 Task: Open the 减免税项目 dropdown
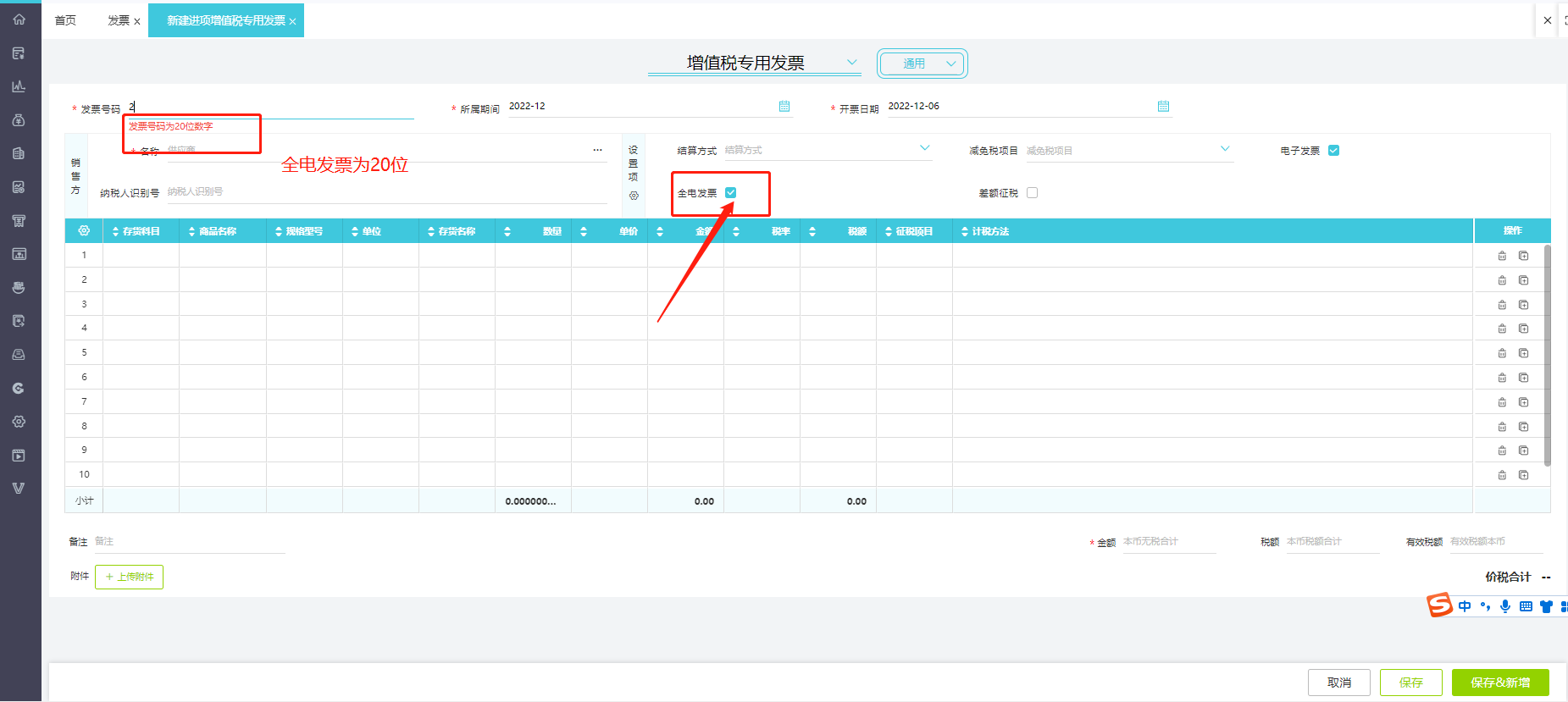tap(1224, 150)
